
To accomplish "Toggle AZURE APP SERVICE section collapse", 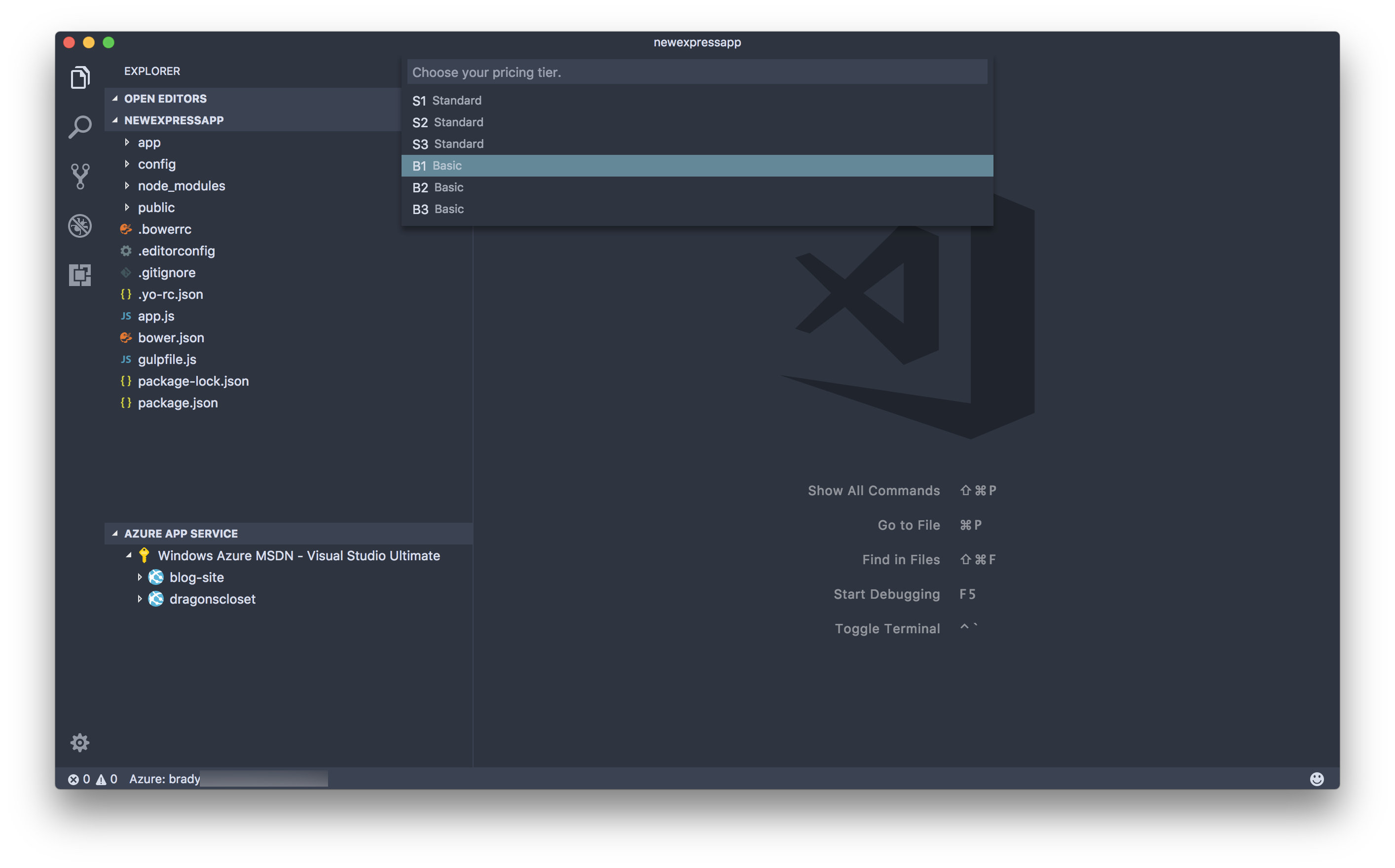I will 114,533.
